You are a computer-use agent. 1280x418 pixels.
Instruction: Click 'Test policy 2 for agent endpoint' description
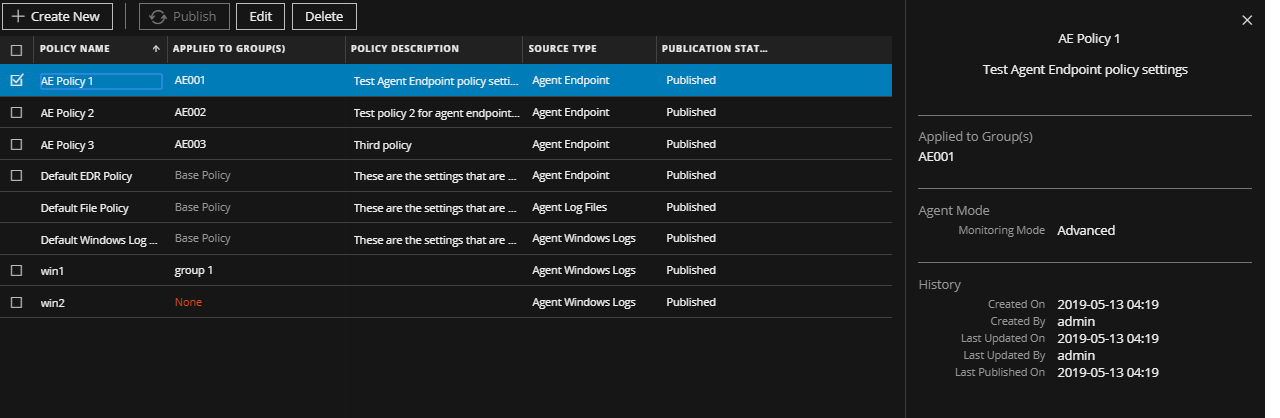click(437, 113)
